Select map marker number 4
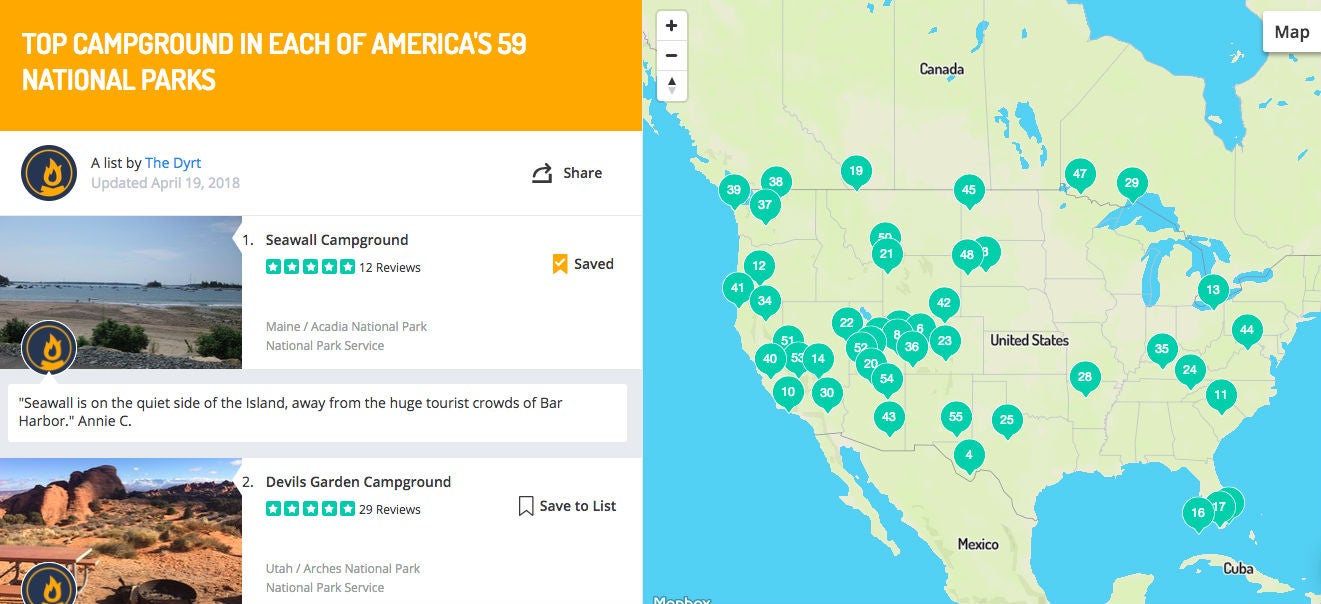Image resolution: width=1321 pixels, height=604 pixels. (x=969, y=457)
